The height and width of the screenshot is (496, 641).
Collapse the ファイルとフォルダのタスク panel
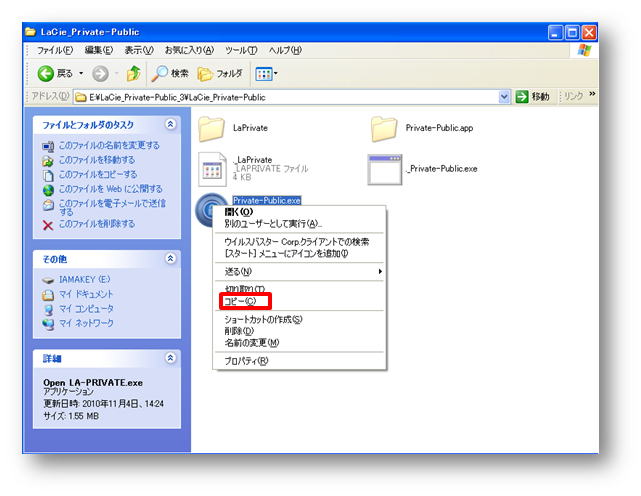coord(170,124)
